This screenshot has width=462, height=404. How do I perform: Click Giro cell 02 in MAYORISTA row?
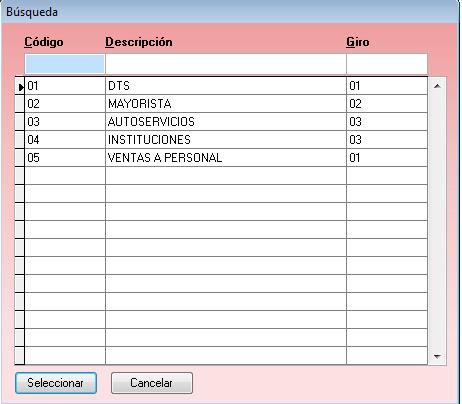[x=387, y=104]
